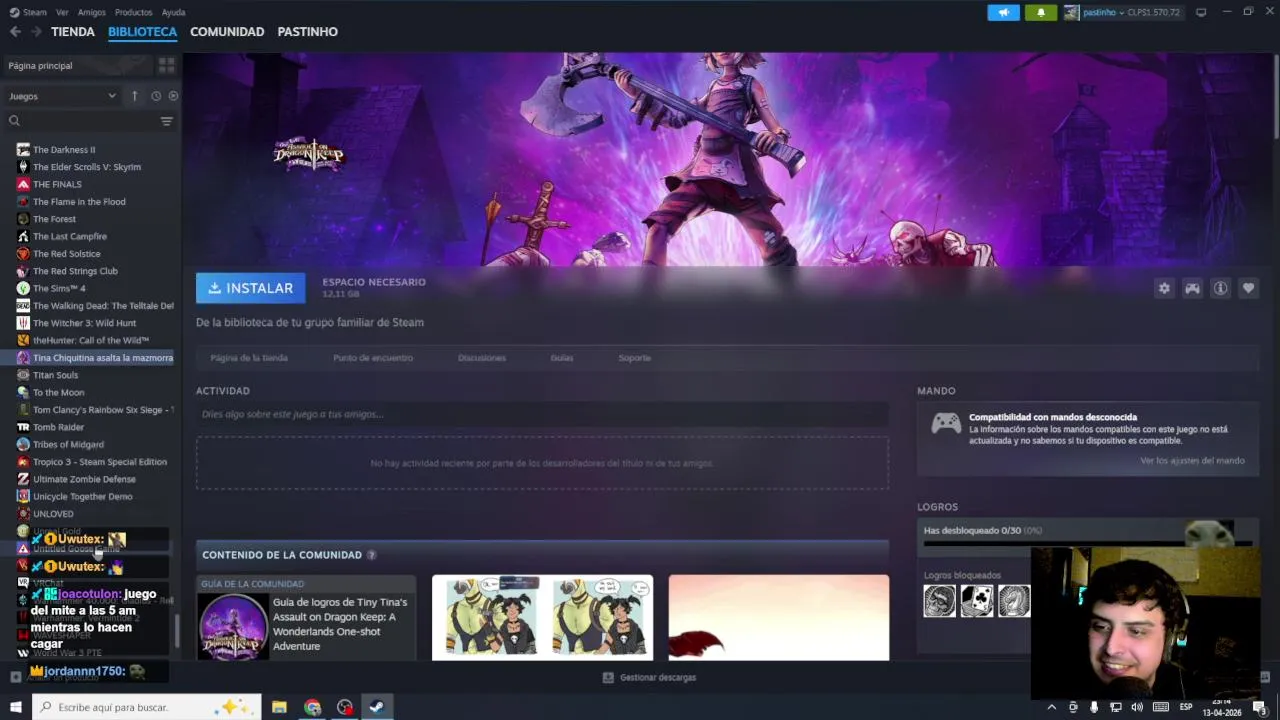
Task: Open Google Chrome from taskbar
Action: click(x=312, y=707)
